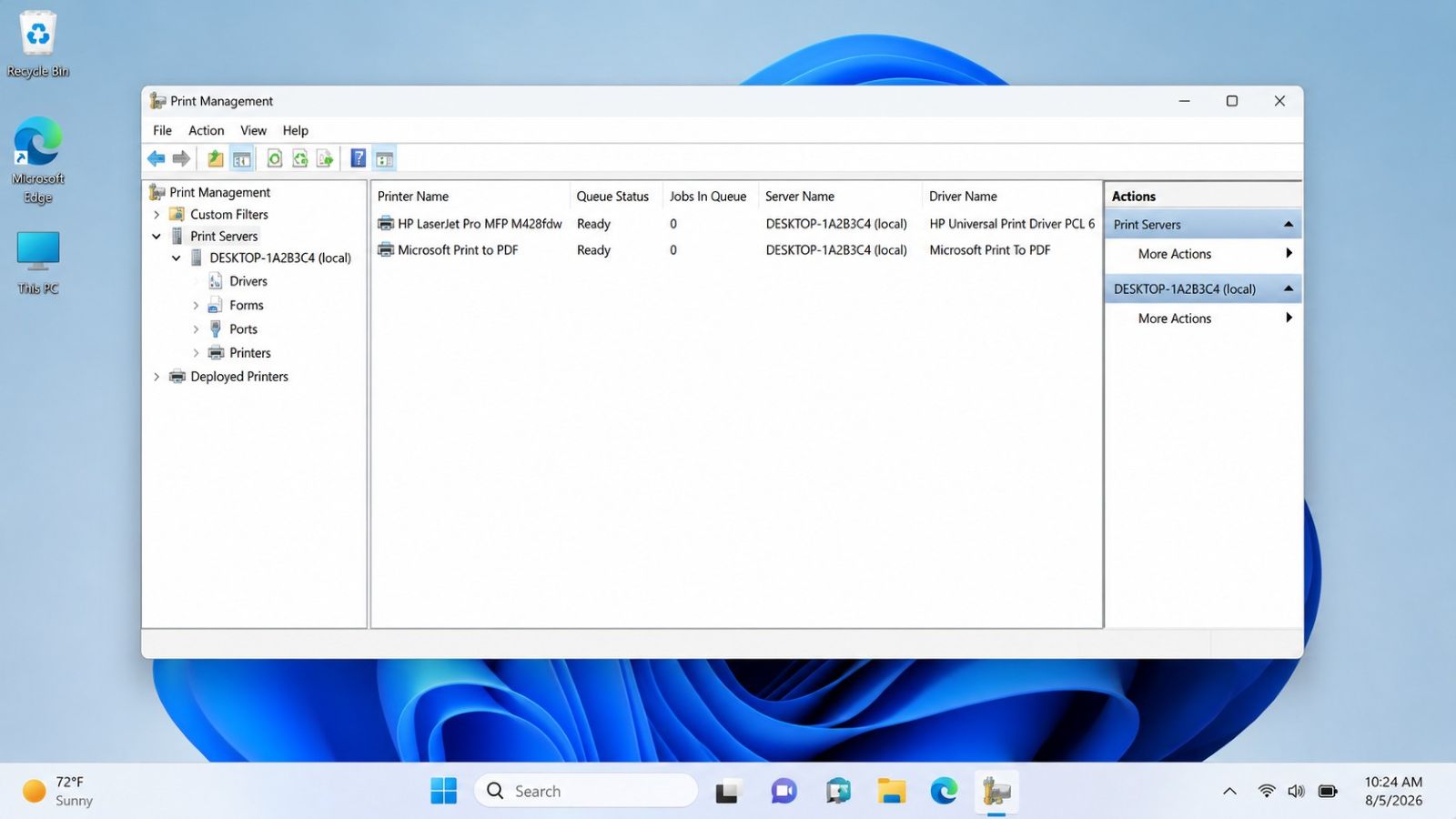Expand the Printers tree node

coord(196,353)
